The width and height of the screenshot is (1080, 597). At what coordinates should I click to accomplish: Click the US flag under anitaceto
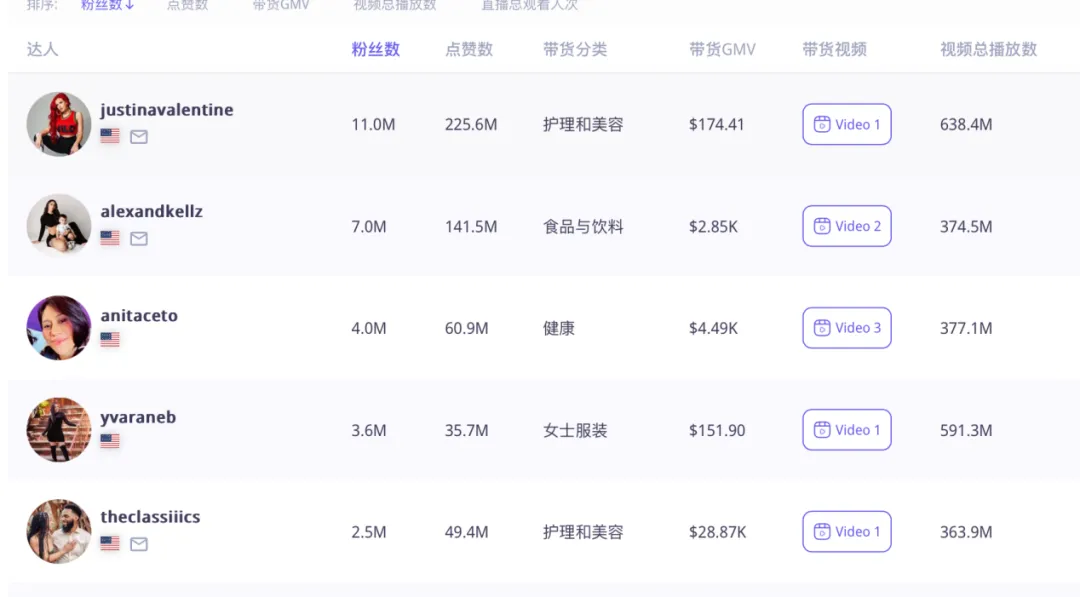coord(110,340)
